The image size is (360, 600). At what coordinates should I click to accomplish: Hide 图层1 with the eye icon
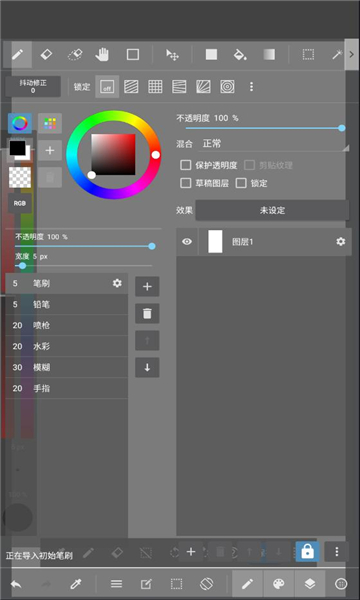click(x=187, y=242)
